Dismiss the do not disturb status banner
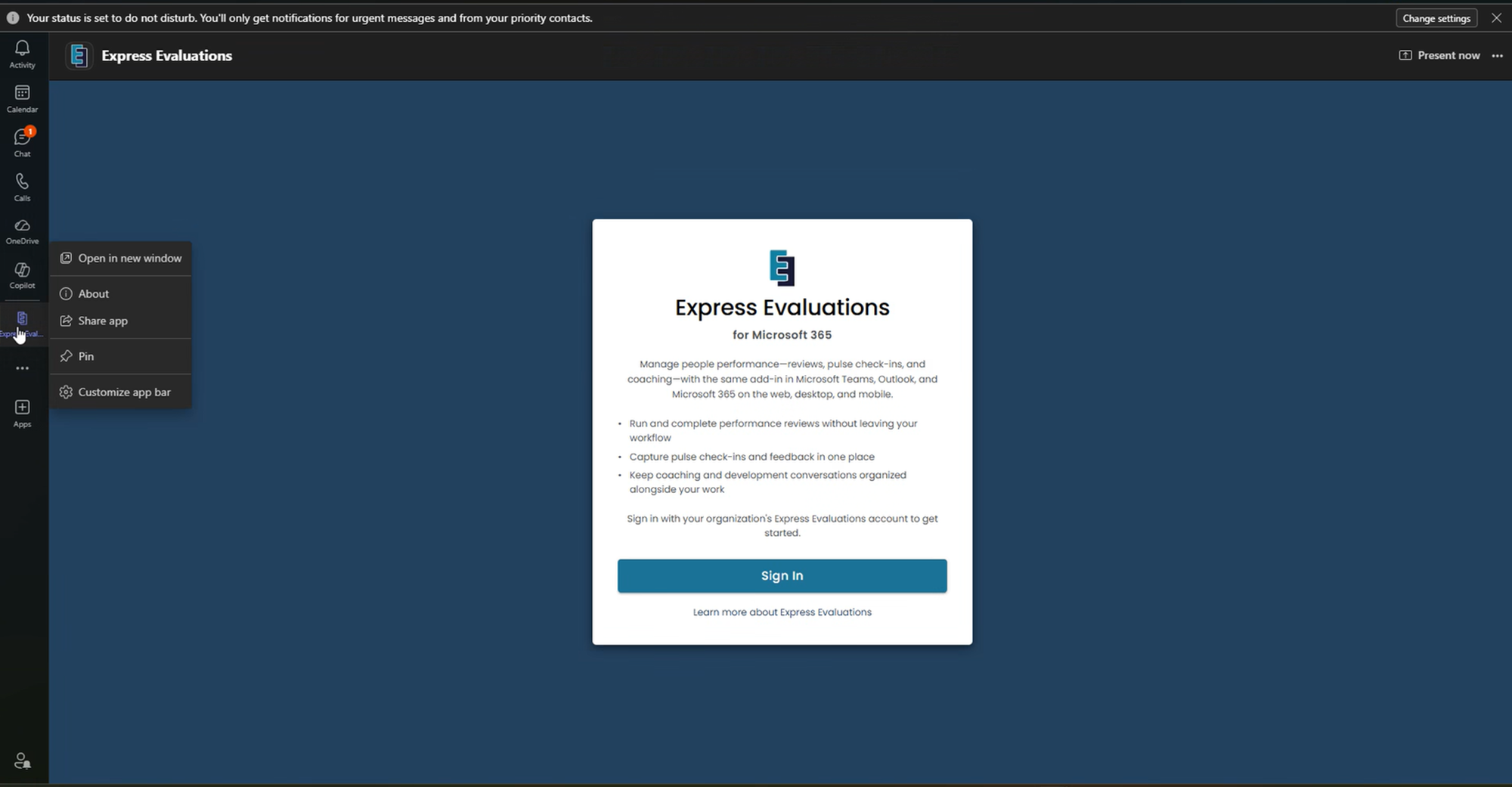This screenshot has width=1512, height=787. (1496, 18)
